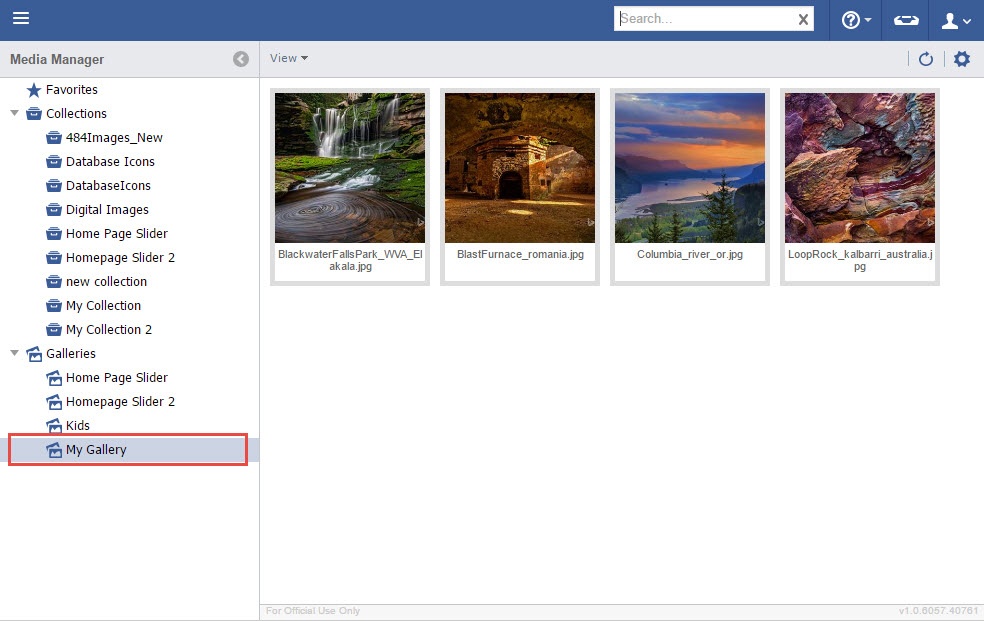Click the phone support icon
The image size is (984, 621).
[906, 20]
